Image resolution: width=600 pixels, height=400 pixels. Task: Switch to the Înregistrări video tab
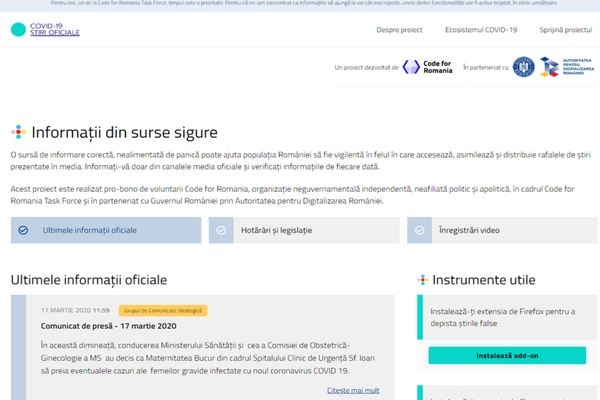click(x=502, y=230)
